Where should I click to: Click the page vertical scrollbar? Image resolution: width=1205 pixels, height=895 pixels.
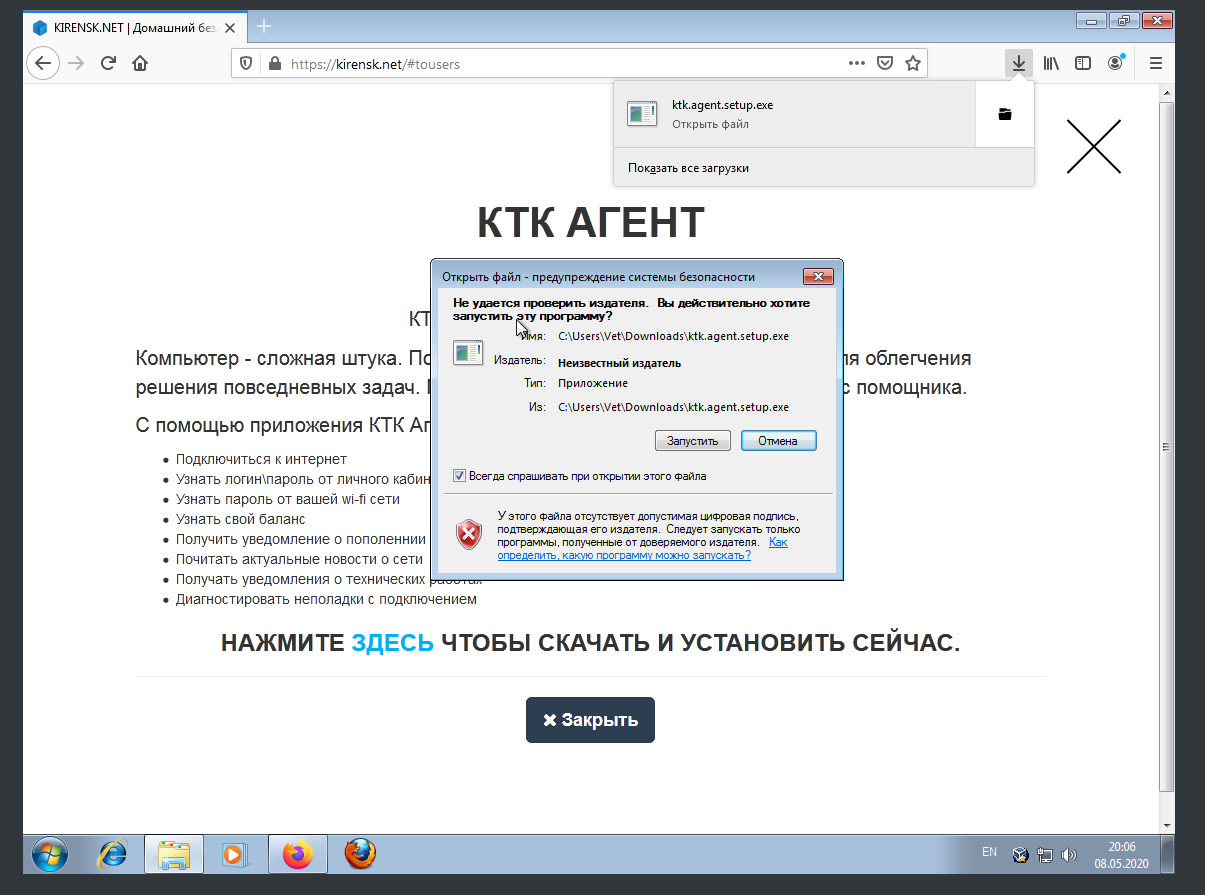coord(1166,446)
